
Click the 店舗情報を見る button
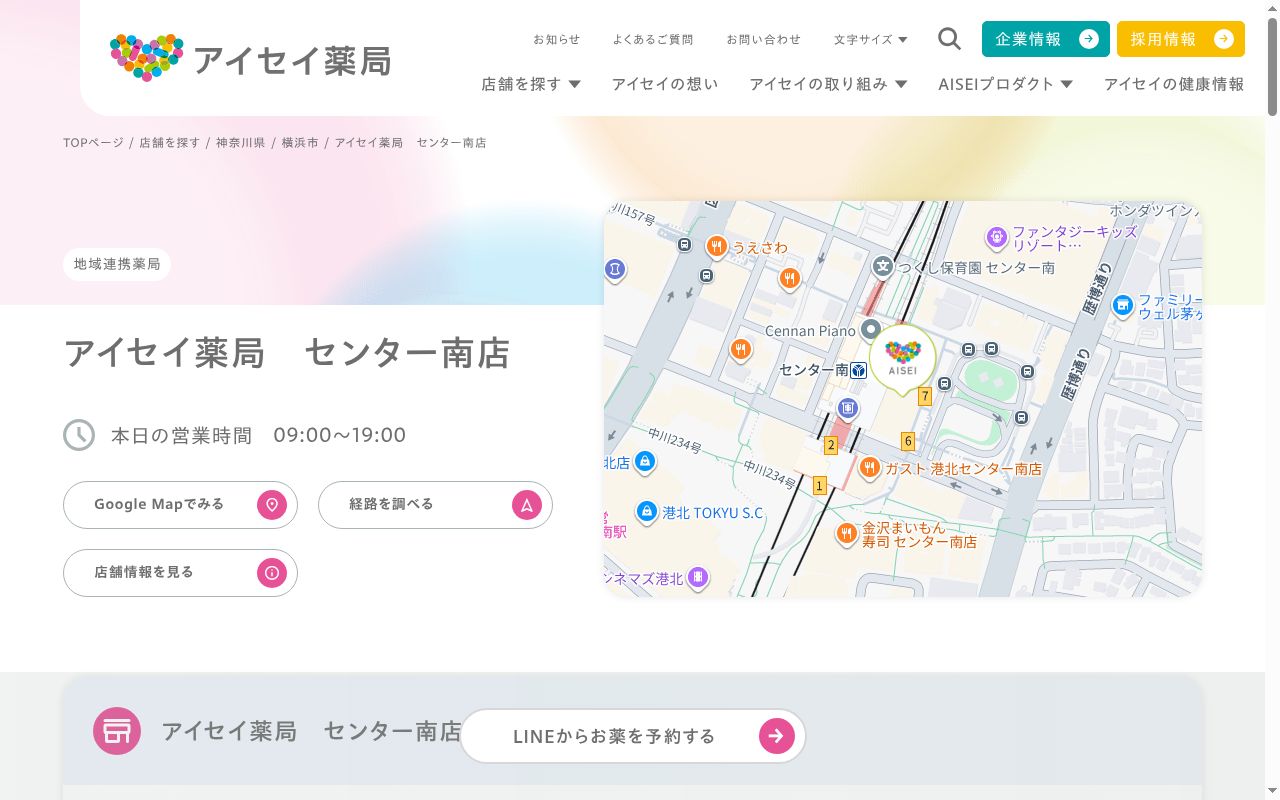pyautogui.click(x=180, y=573)
